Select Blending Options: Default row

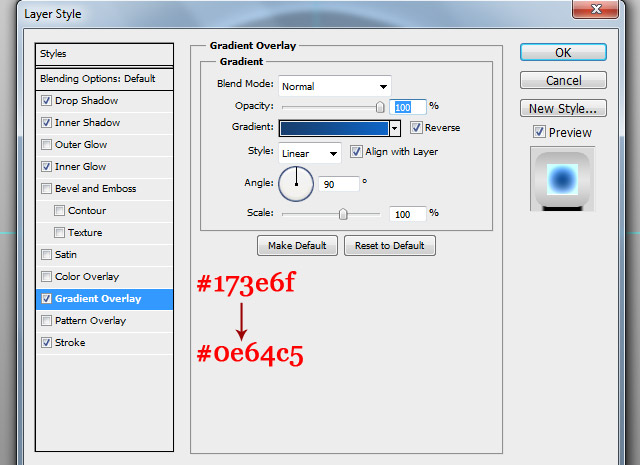click(x=104, y=79)
